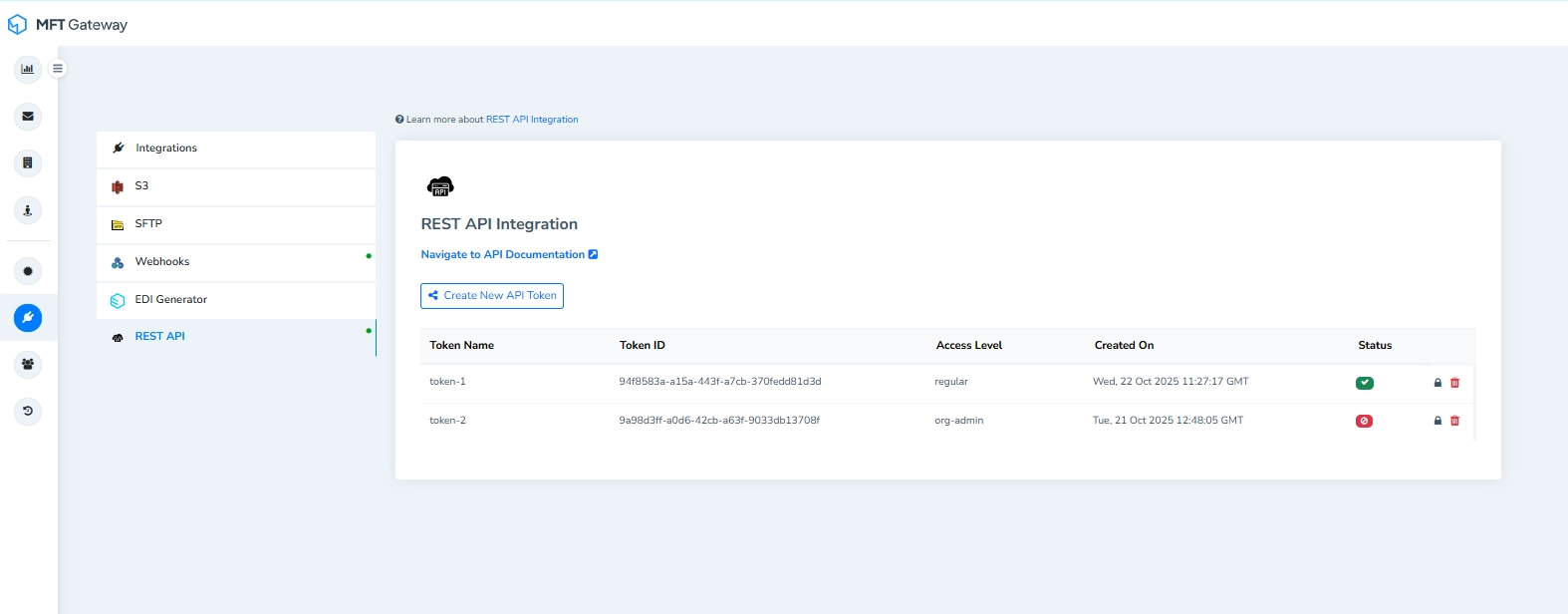The height and width of the screenshot is (614, 1568).
Task: Open EDI Generator in the integrations list
Action: [x=236, y=300]
